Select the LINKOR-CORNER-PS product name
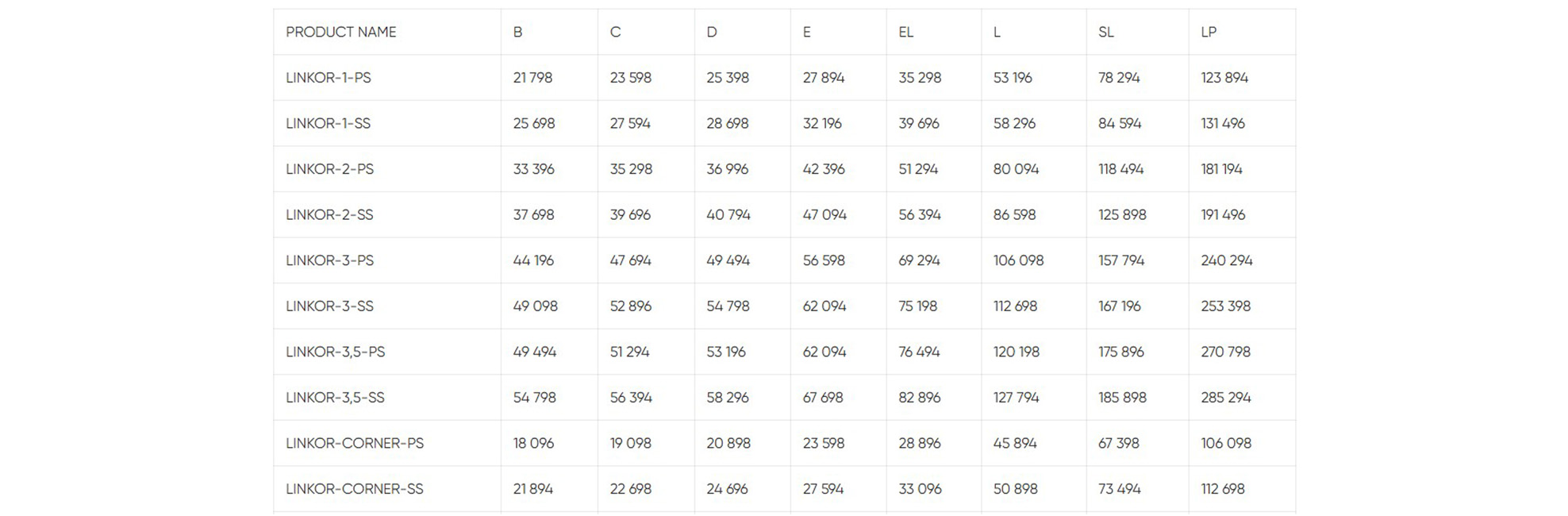This screenshot has height=516, width=1568. 354,443
